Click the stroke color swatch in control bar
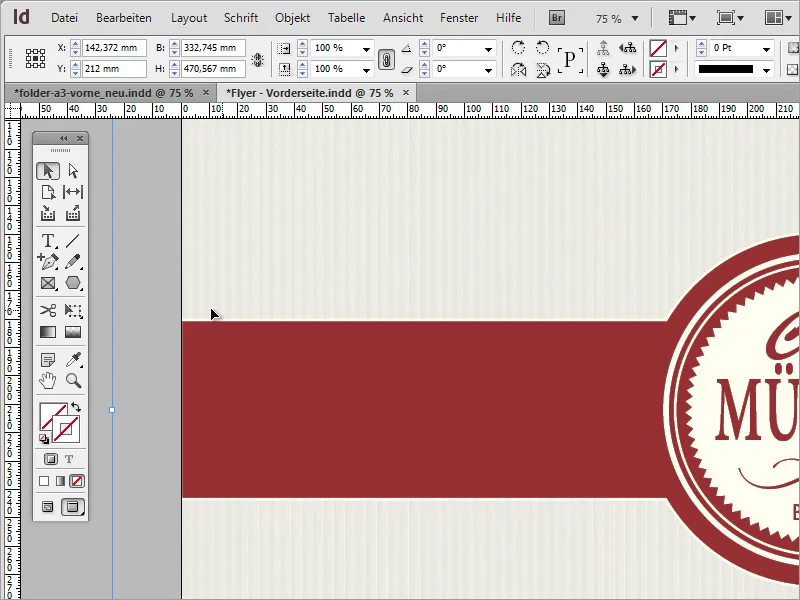 (x=658, y=69)
